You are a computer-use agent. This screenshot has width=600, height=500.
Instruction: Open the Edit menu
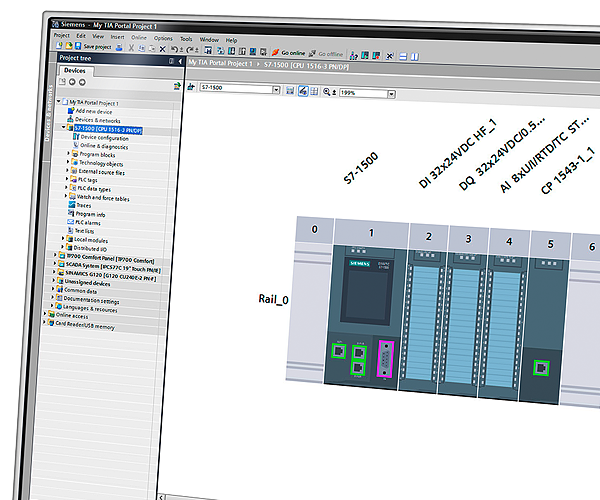(x=81, y=36)
